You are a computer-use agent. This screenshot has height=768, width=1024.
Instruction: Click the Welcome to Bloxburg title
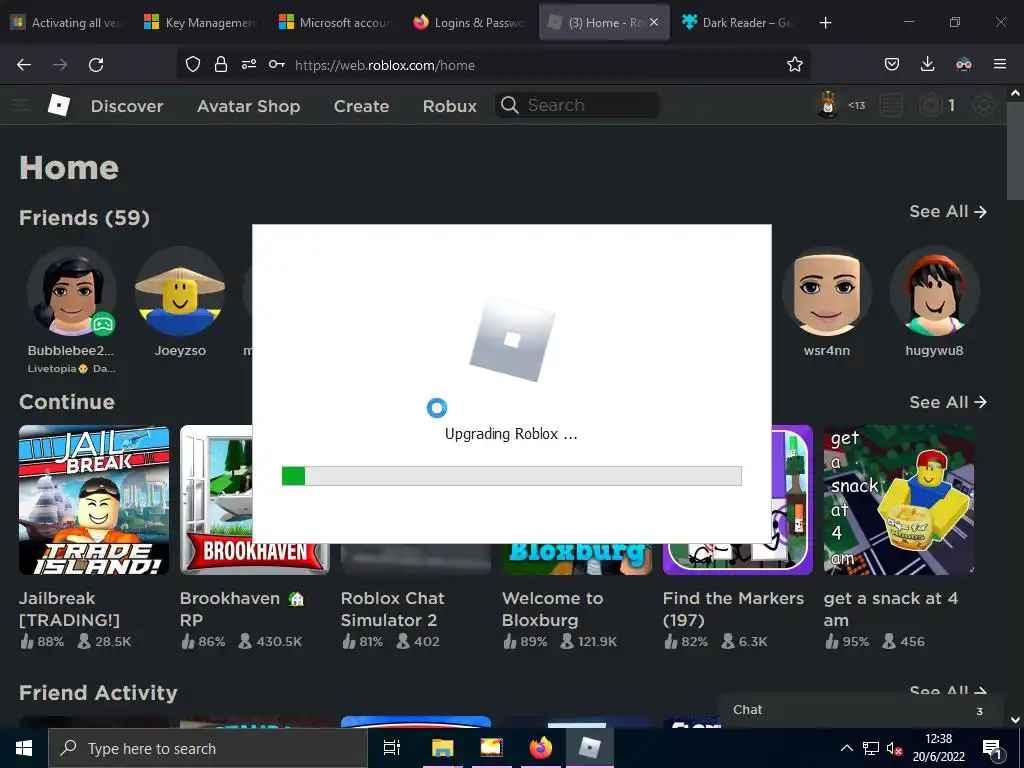[552, 609]
